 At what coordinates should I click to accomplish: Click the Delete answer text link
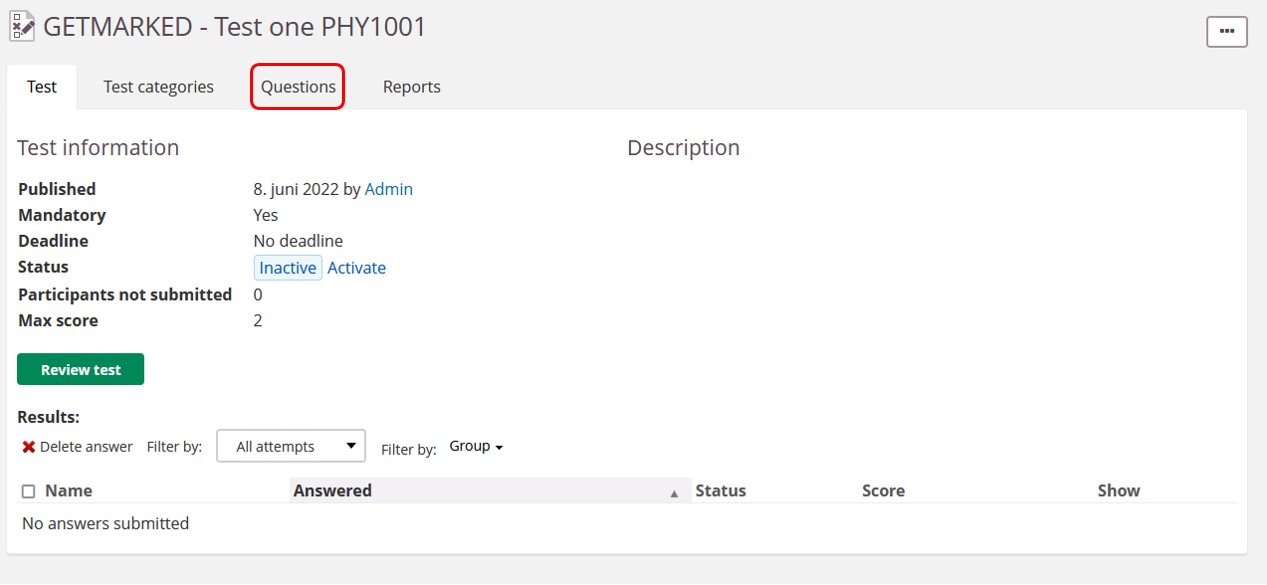click(x=86, y=447)
